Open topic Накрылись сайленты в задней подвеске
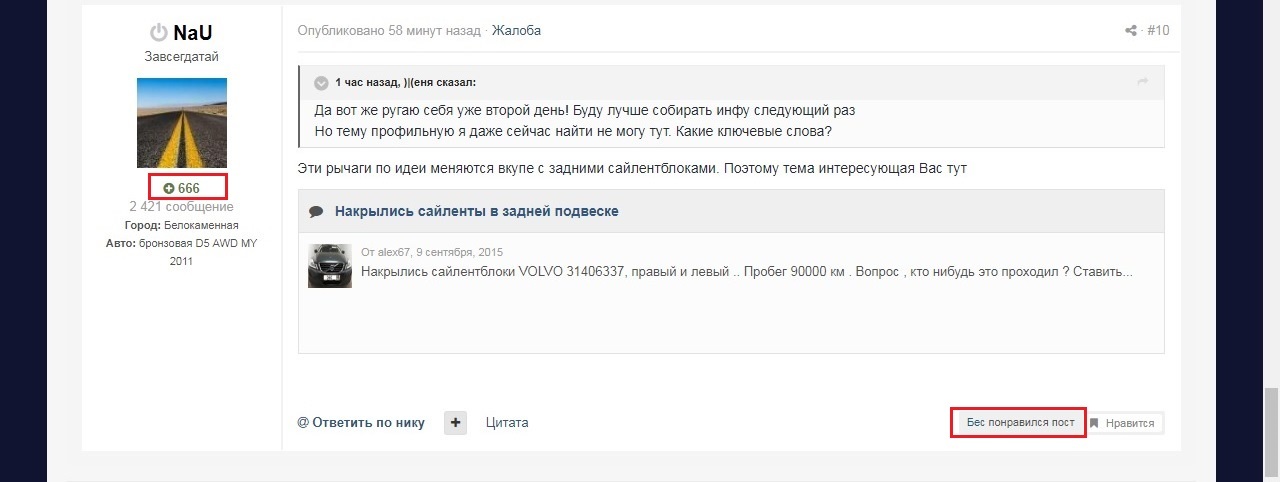 pos(477,212)
